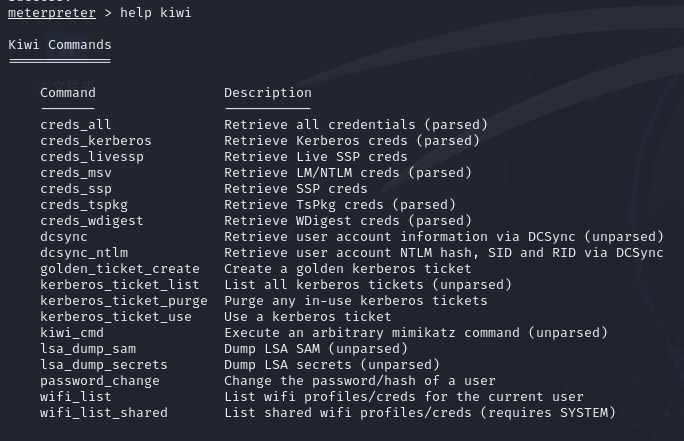The width and height of the screenshot is (684, 441).
Task: Click the 'help kiwi' command text
Action: click(x=156, y=13)
